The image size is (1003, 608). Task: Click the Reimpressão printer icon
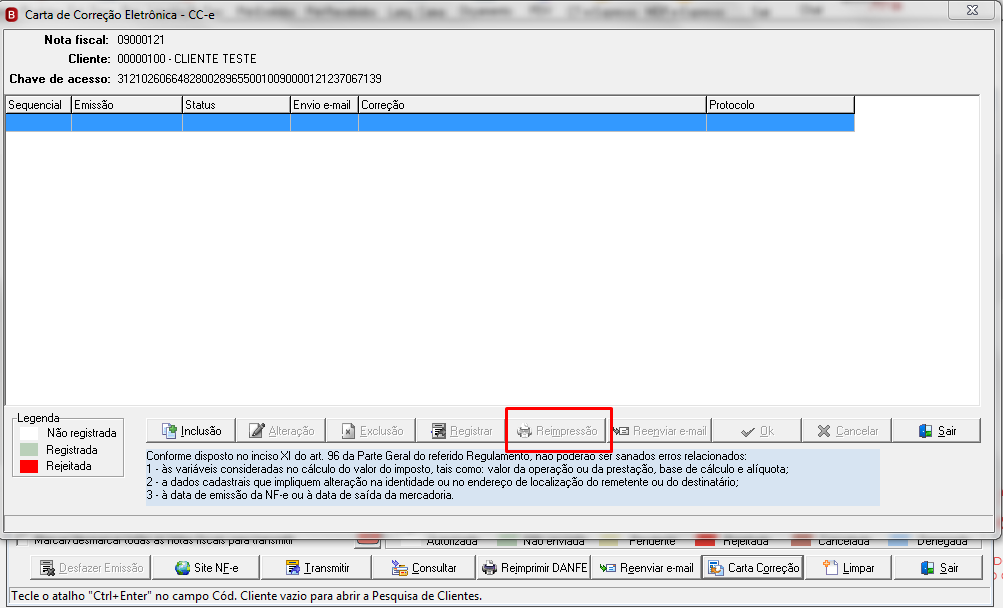pos(524,431)
